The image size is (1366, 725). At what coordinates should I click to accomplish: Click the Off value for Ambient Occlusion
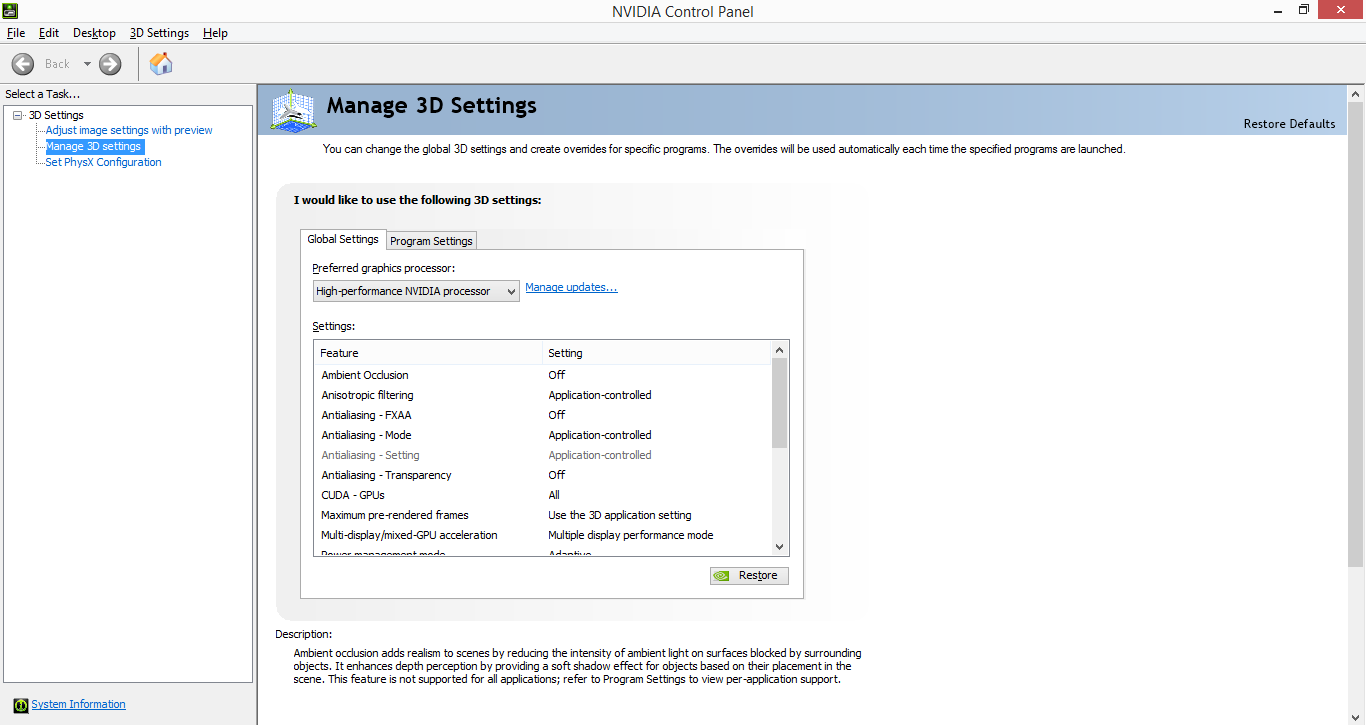tap(557, 375)
